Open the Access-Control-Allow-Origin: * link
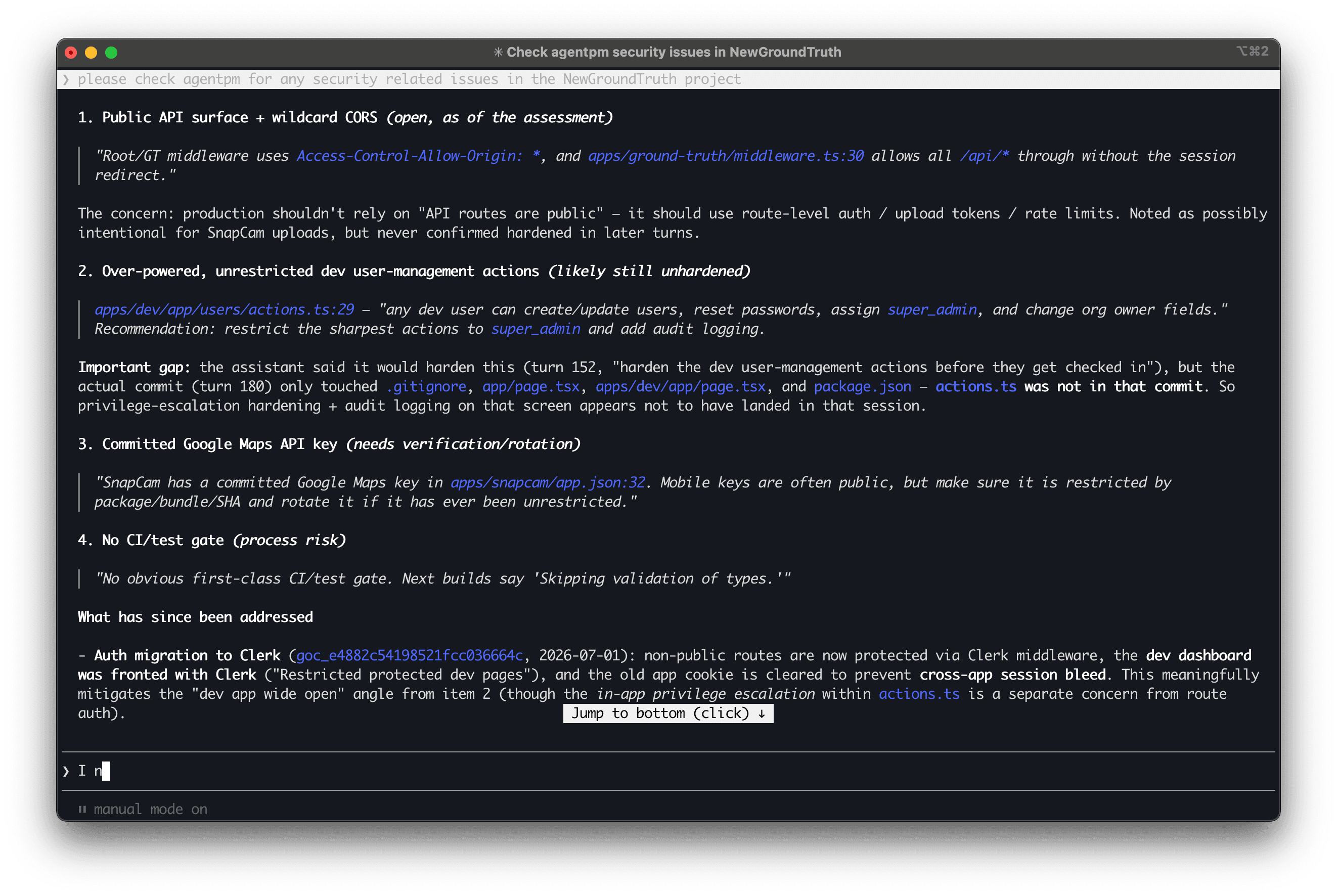 click(418, 156)
